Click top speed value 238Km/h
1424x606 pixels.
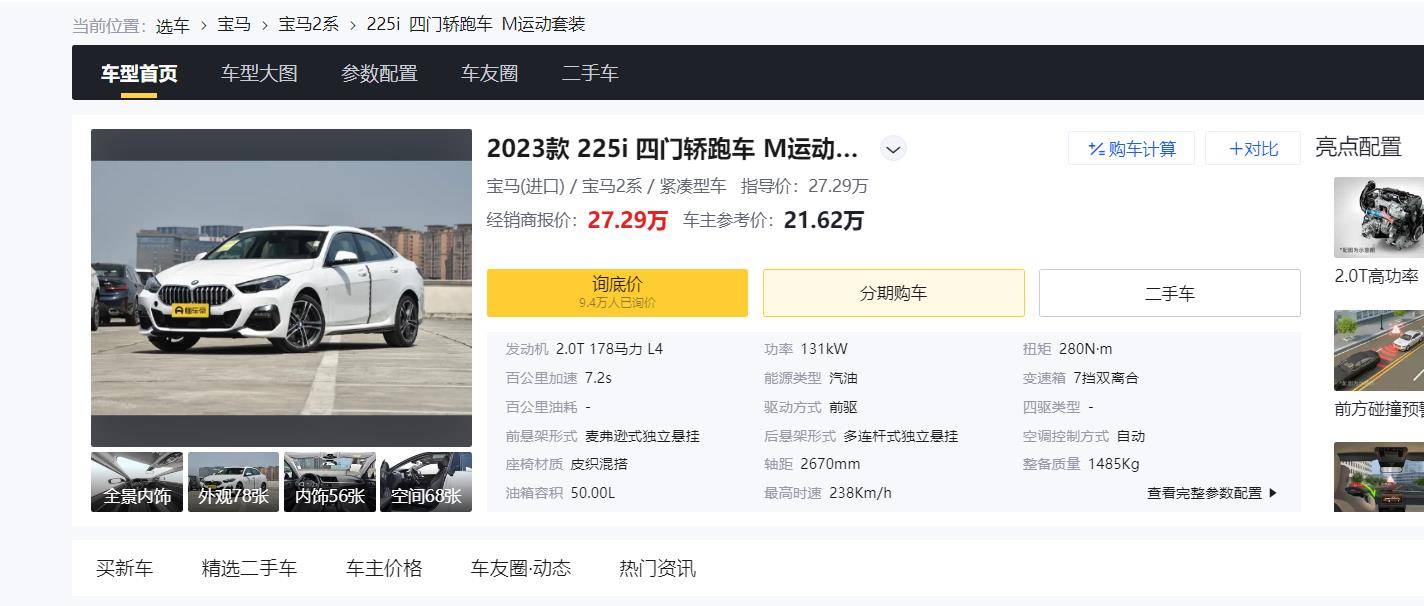(x=860, y=493)
